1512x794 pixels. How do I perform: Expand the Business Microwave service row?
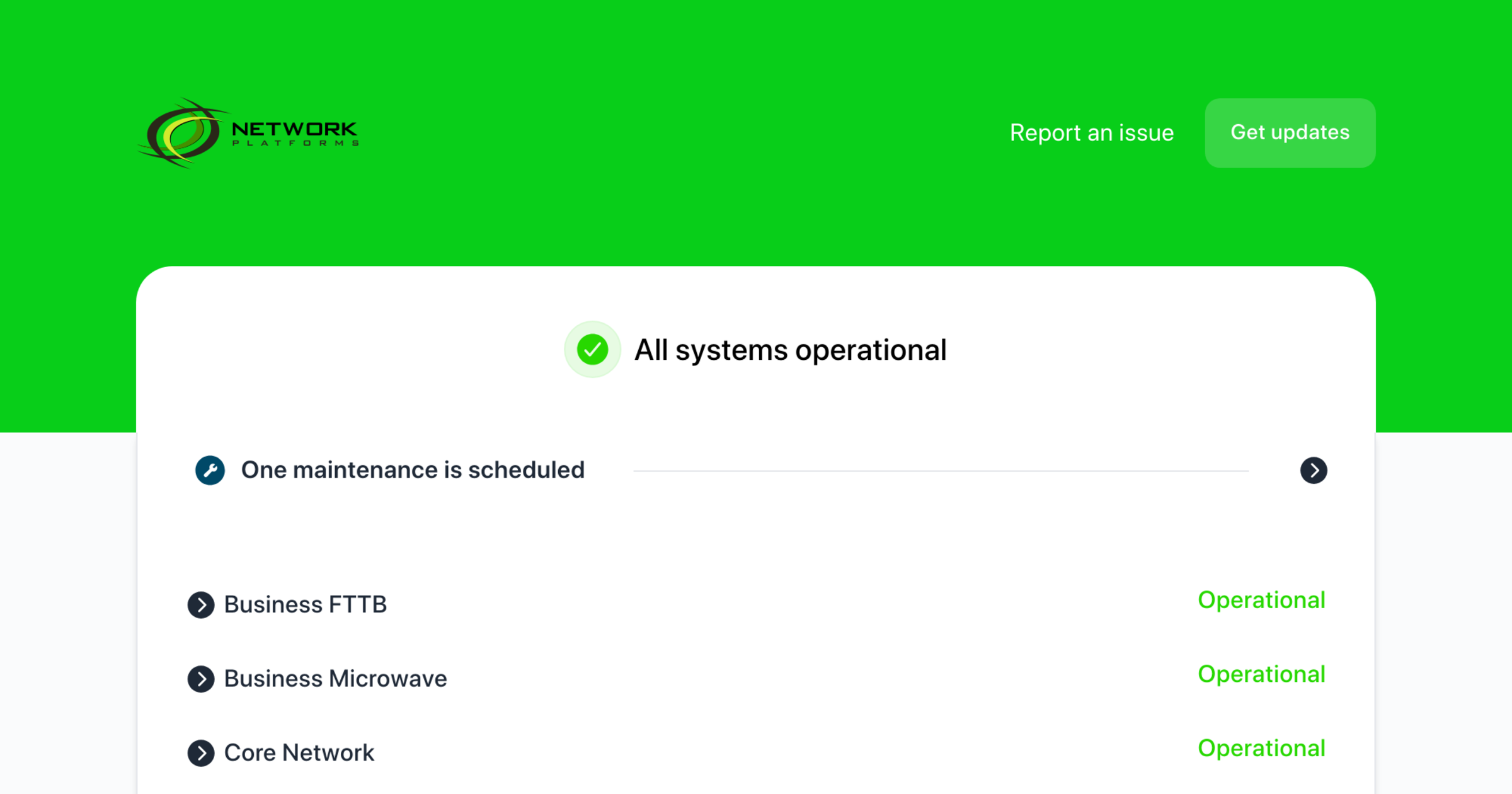[335, 679]
